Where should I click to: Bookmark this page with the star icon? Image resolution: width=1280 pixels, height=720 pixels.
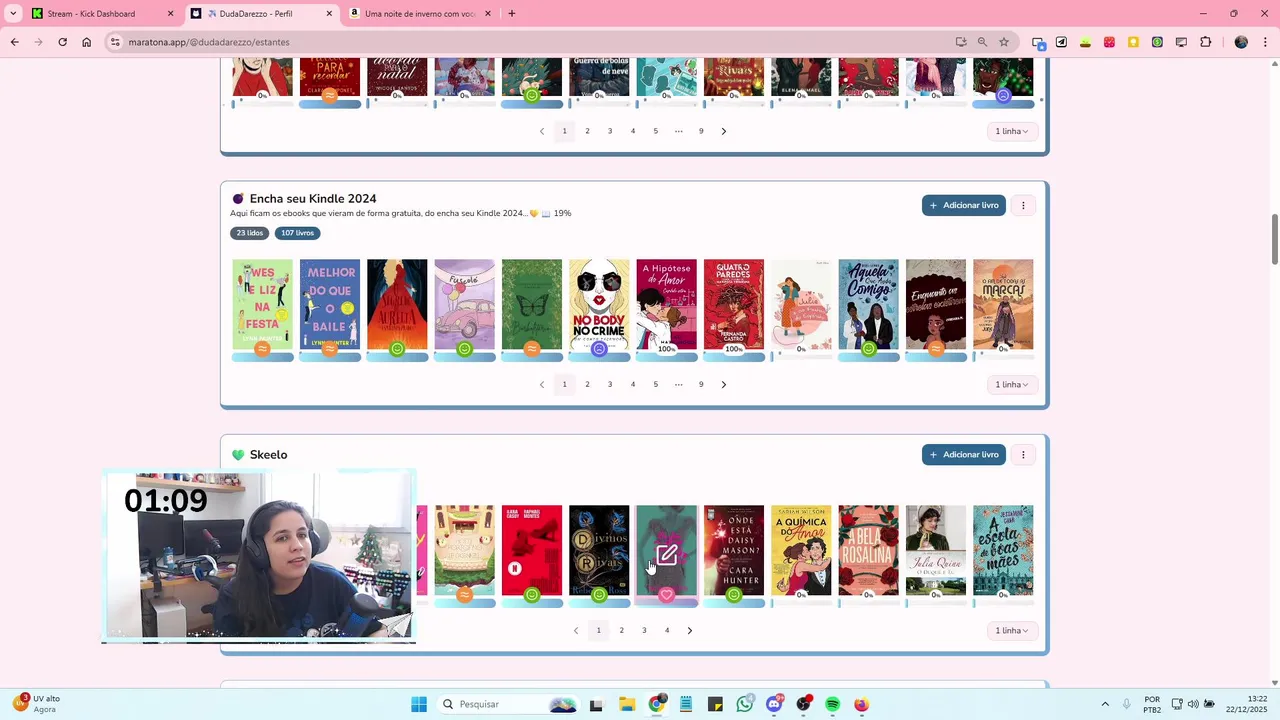point(1004,42)
